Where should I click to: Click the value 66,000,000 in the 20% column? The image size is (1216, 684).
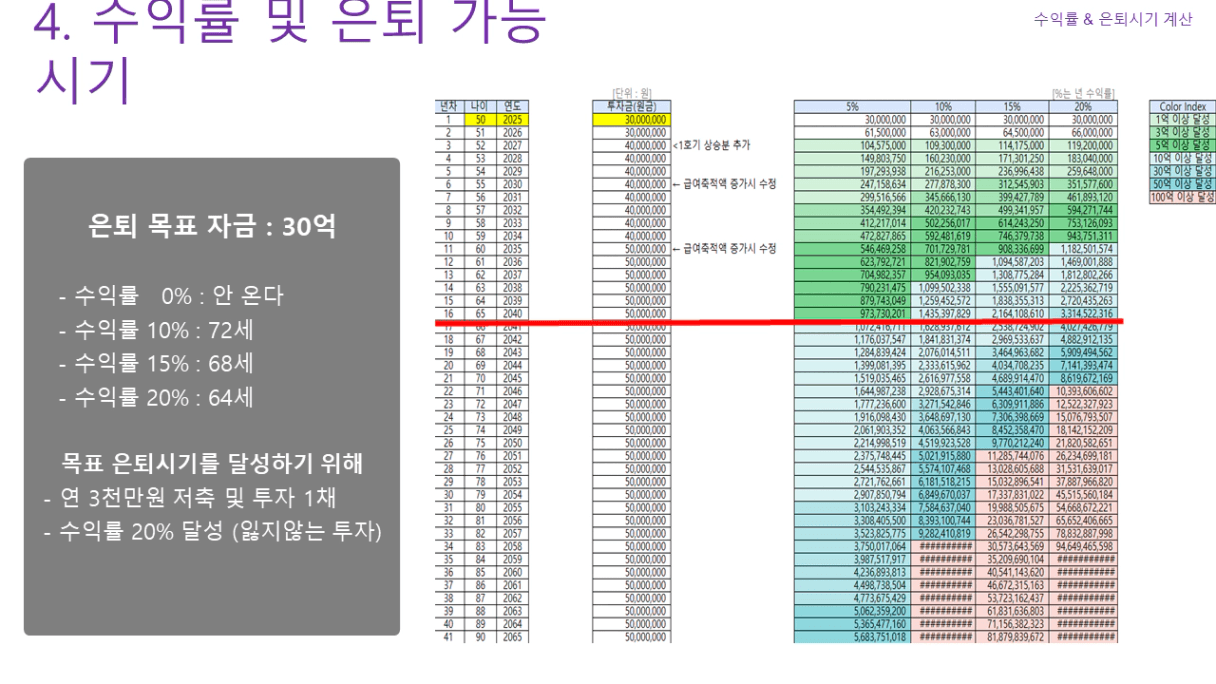pos(1093,132)
